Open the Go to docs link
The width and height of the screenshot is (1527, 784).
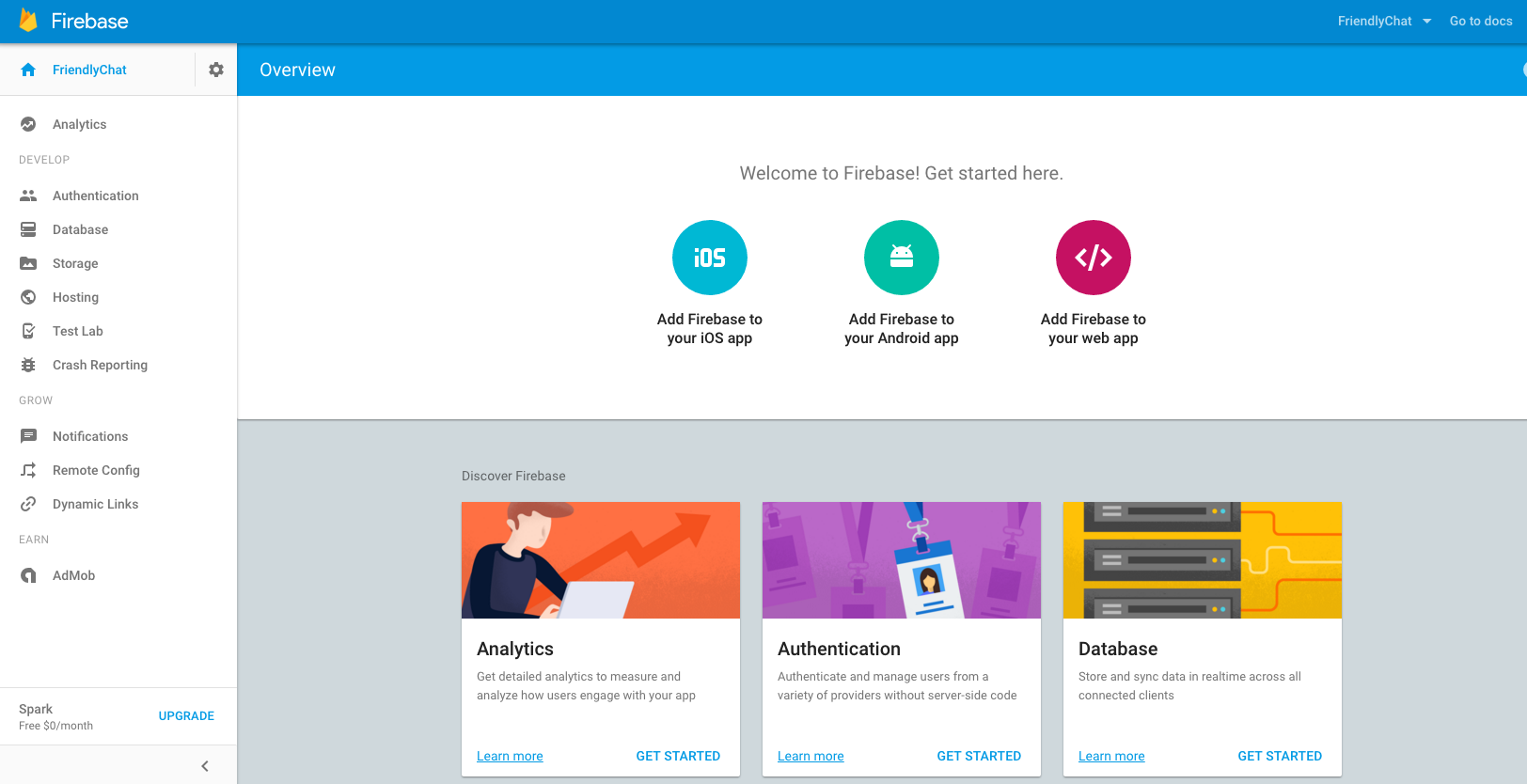[1481, 21]
